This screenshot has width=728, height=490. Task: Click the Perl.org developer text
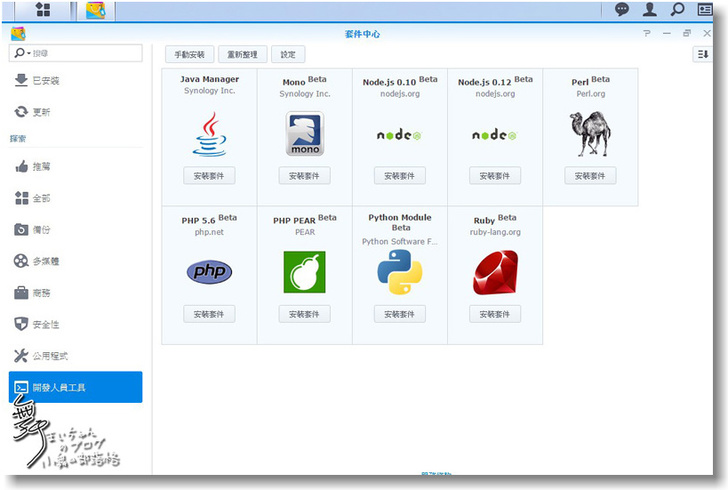click(591, 94)
